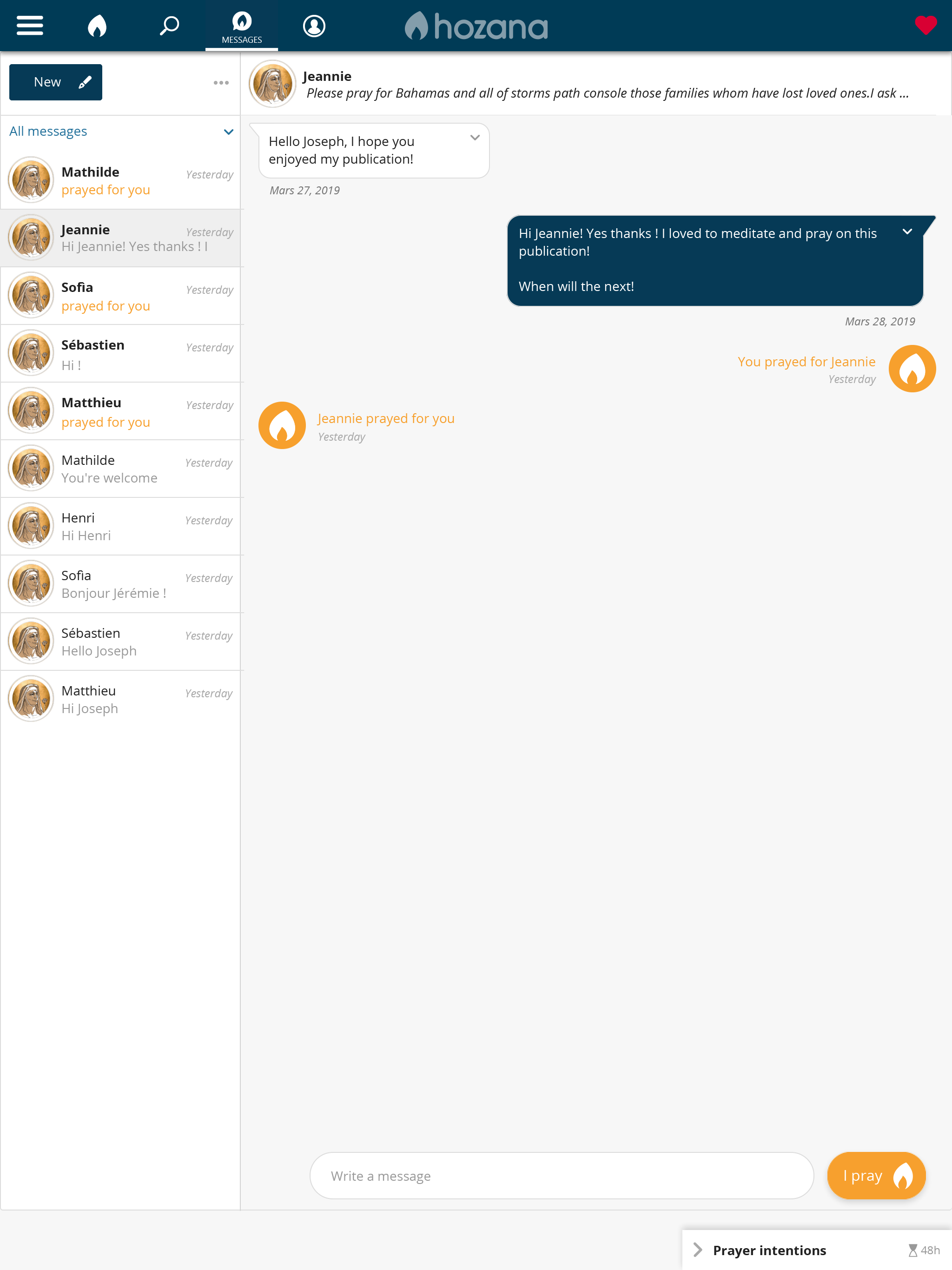Viewport: 952px width, 1270px height.
Task: Click orange flame beside 'You prayed for Jeannie'
Action: pyautogui.click(x=912, y=369)
